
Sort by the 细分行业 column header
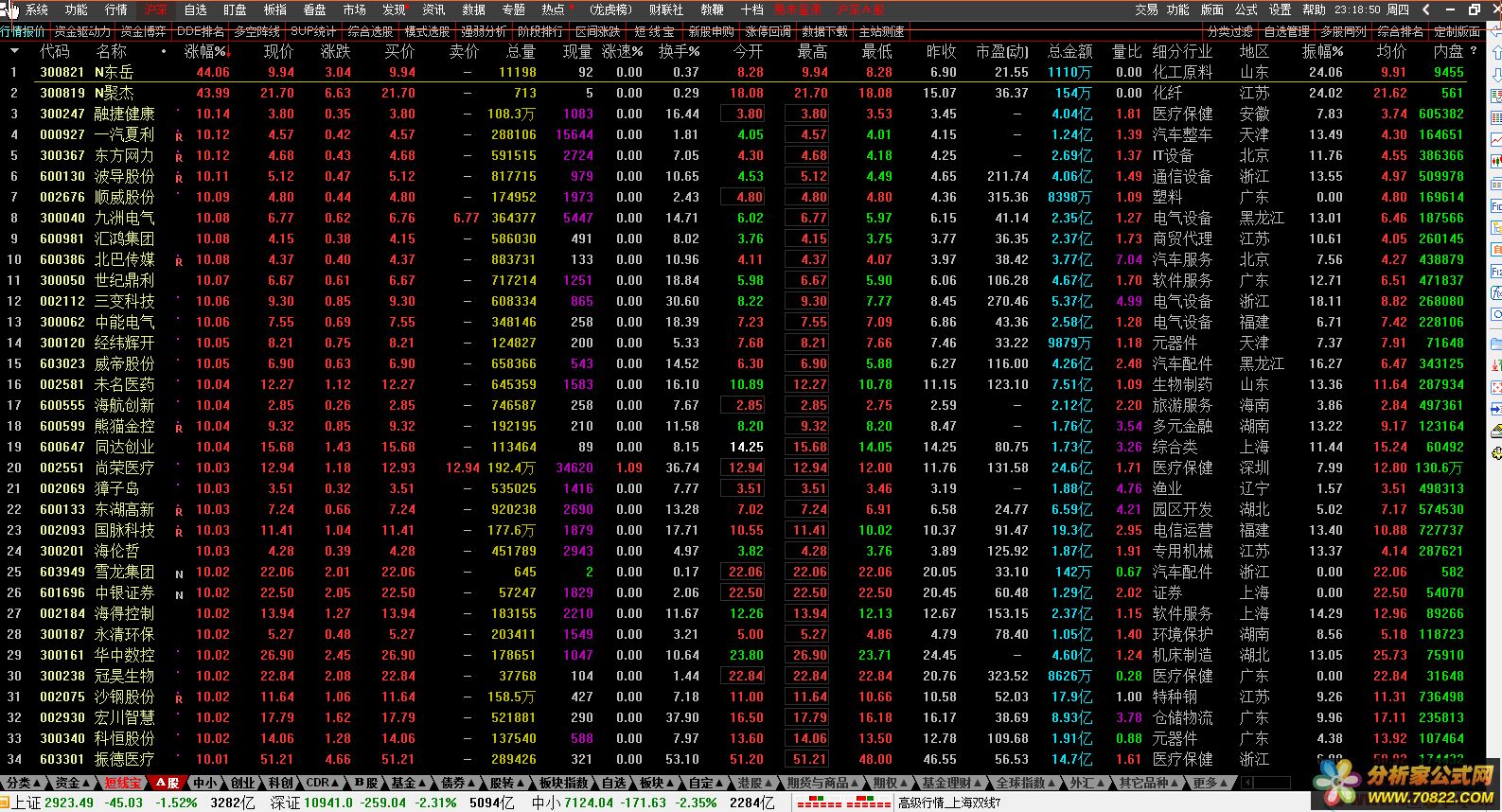pyautogui.click(x=1182, y=51)
